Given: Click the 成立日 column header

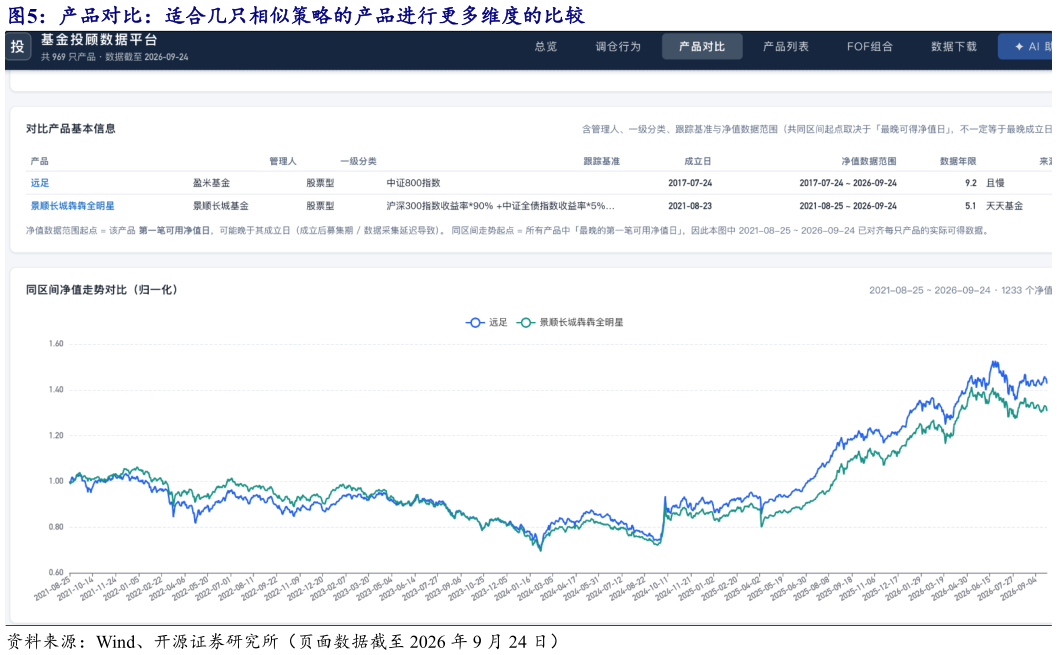Looking at the screenshot, I should 698,161.
